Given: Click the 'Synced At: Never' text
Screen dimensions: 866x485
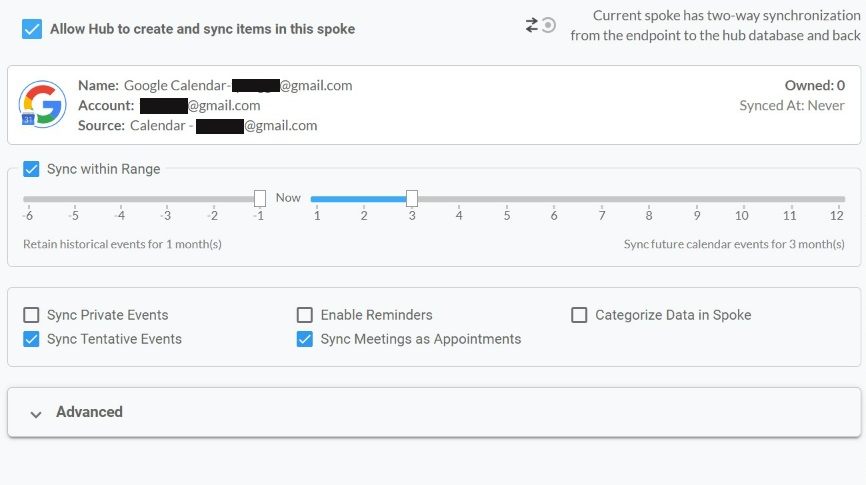Looking at the screenshot, I should pyautogui.click(x=792, y=106).
